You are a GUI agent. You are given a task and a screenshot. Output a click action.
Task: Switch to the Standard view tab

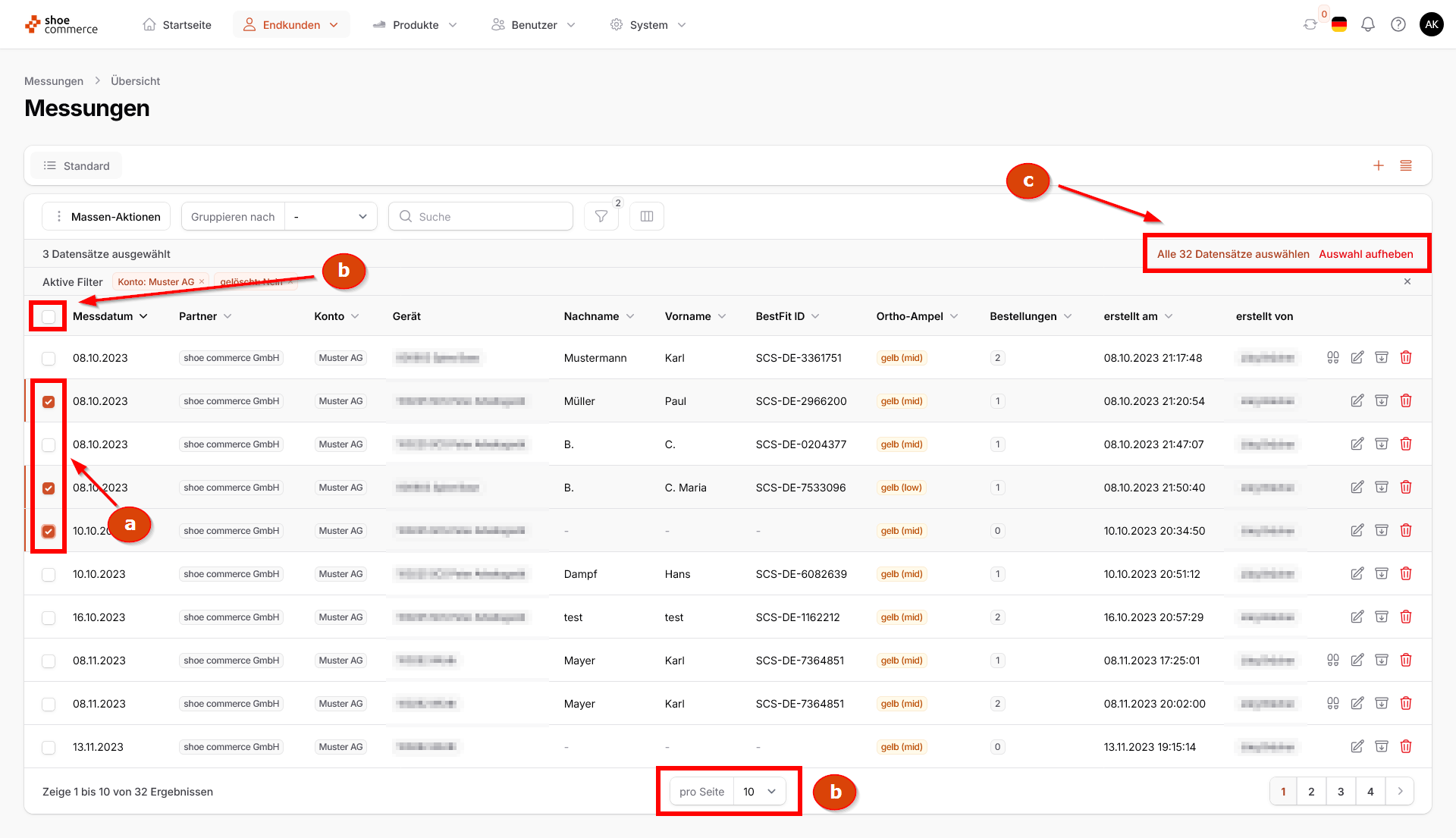click(x=77, y=166)
